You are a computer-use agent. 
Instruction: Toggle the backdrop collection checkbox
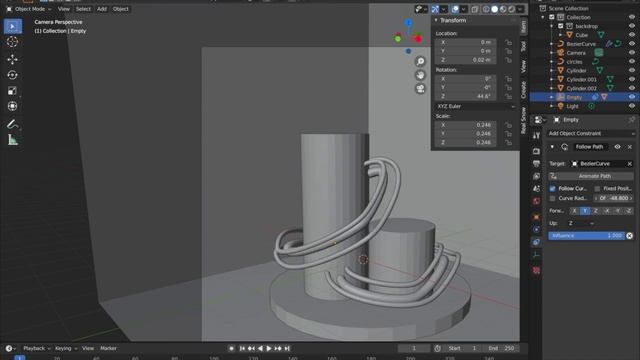561,26
